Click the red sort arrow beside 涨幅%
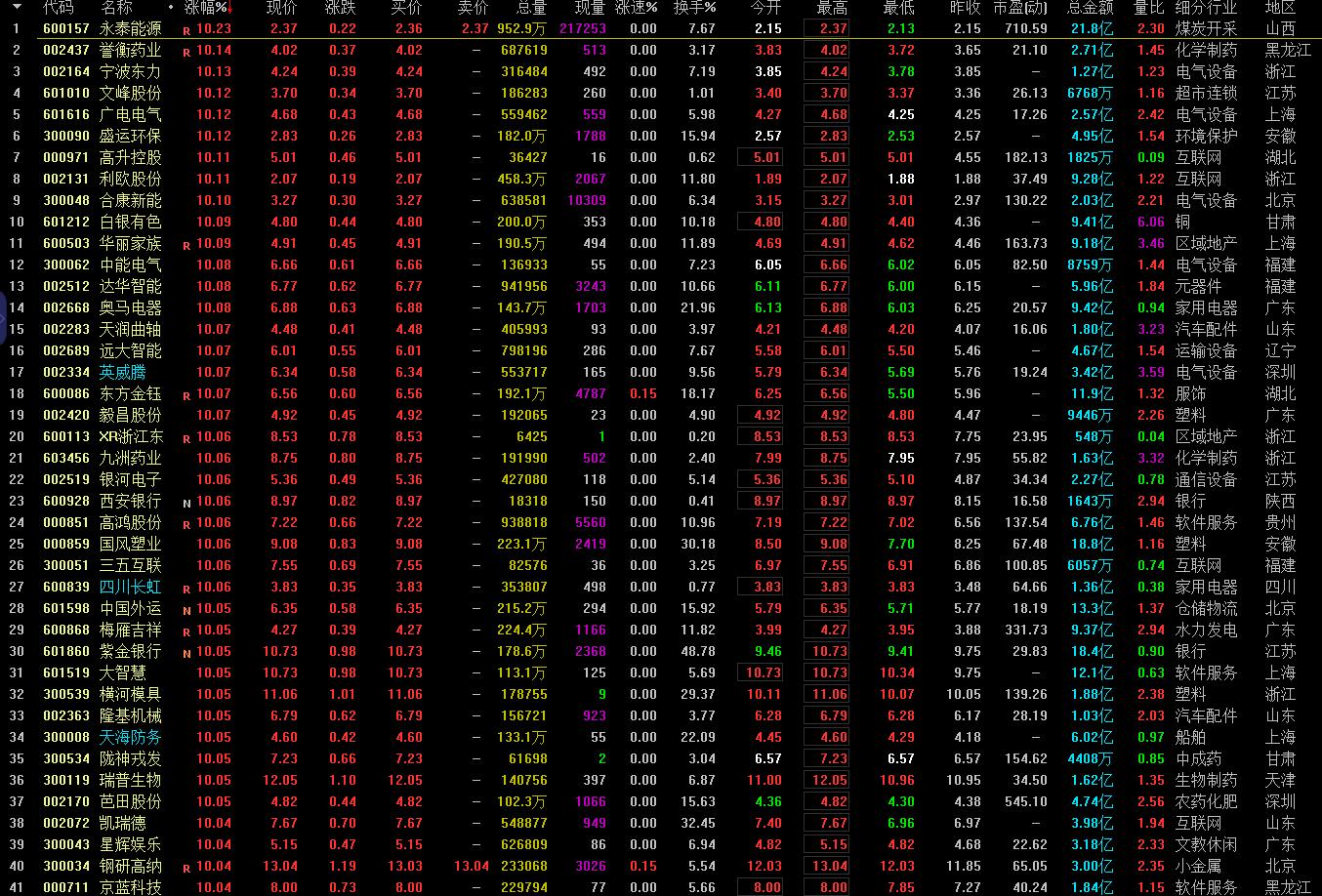The width and height of the screenshot is (1322, 896). pyautogui.click(x=230, y=8)
